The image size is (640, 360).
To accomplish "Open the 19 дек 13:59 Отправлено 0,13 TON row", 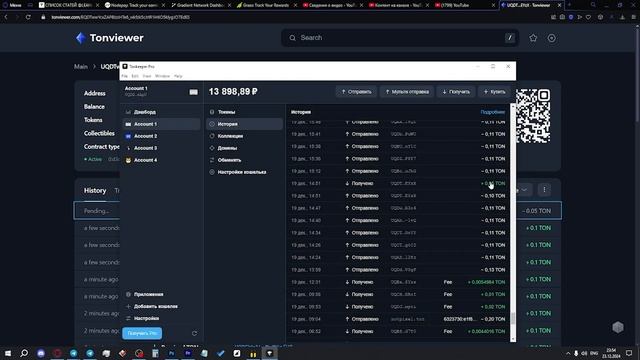I will coord(398,270).
